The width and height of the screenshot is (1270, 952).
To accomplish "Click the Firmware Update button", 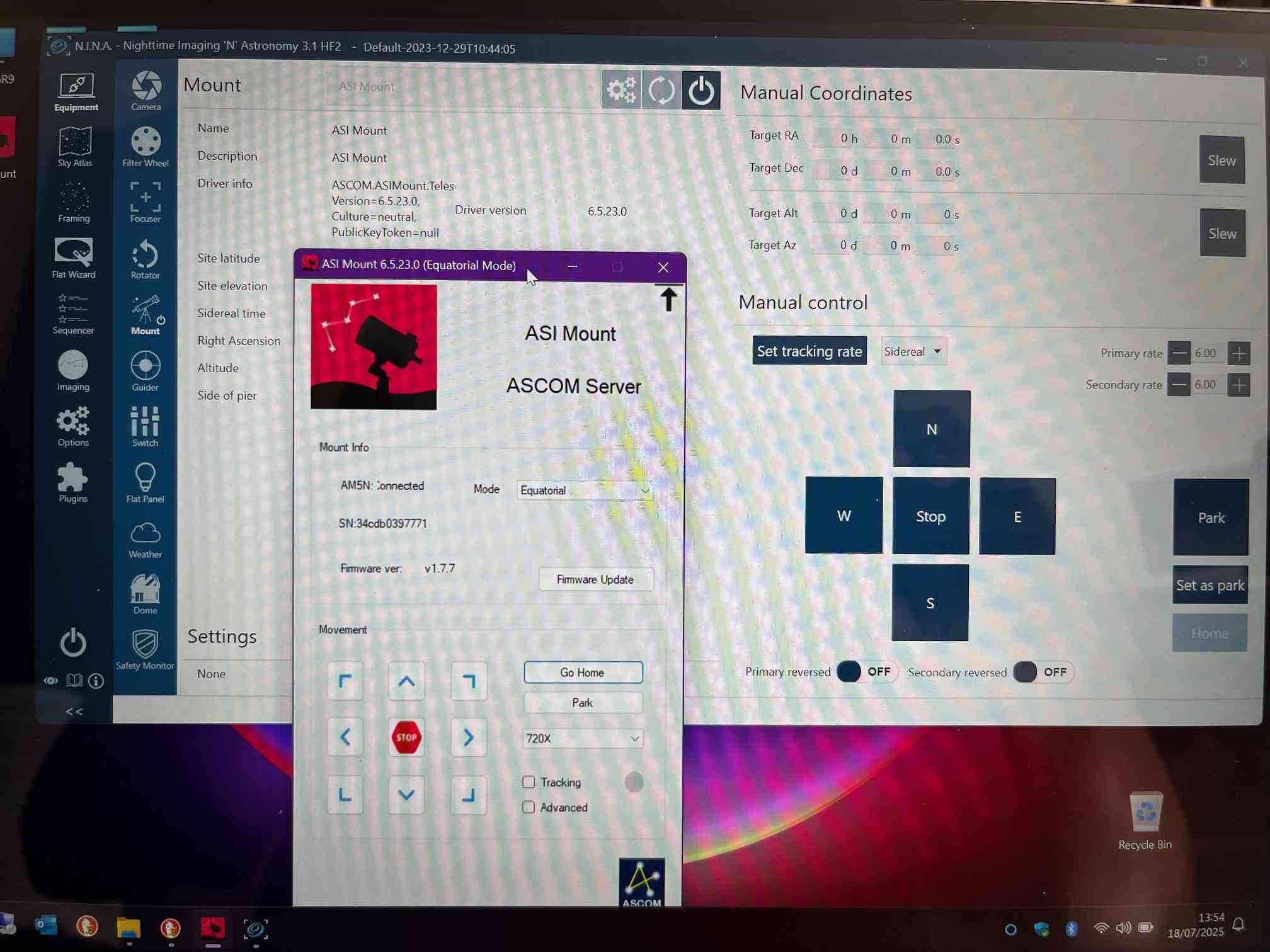I will (x=595, y=579).
